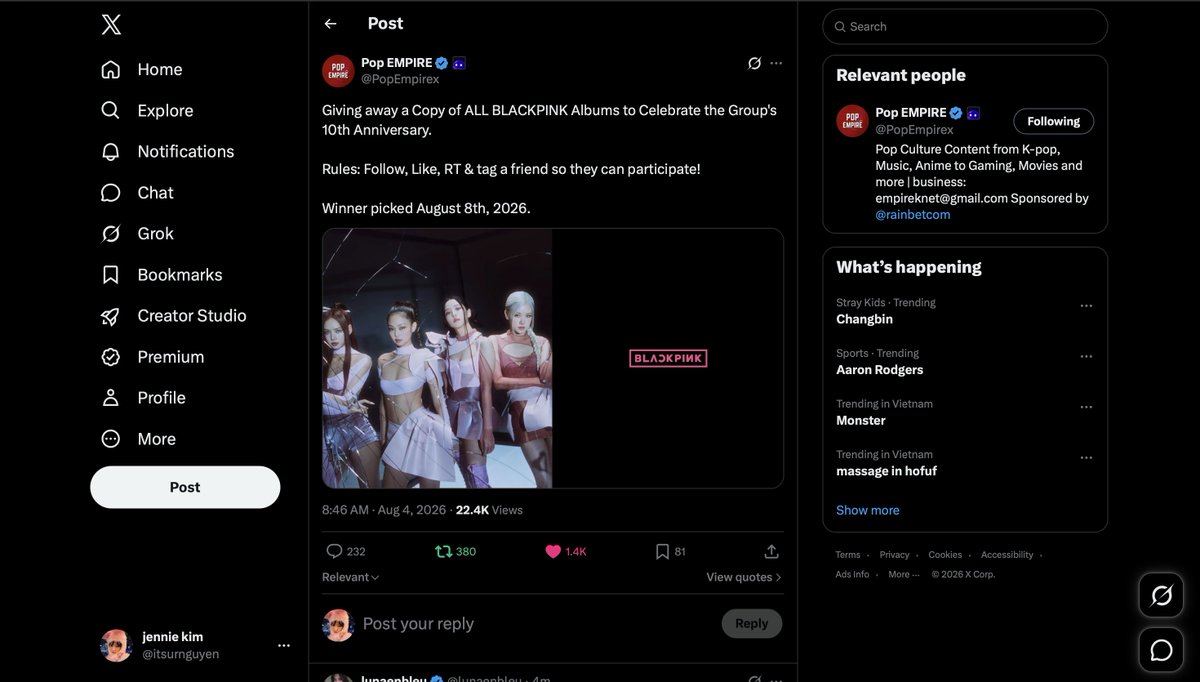Open the BLACKPINK logo image
The image size is (1200, 682).
(x=668, y=358)
